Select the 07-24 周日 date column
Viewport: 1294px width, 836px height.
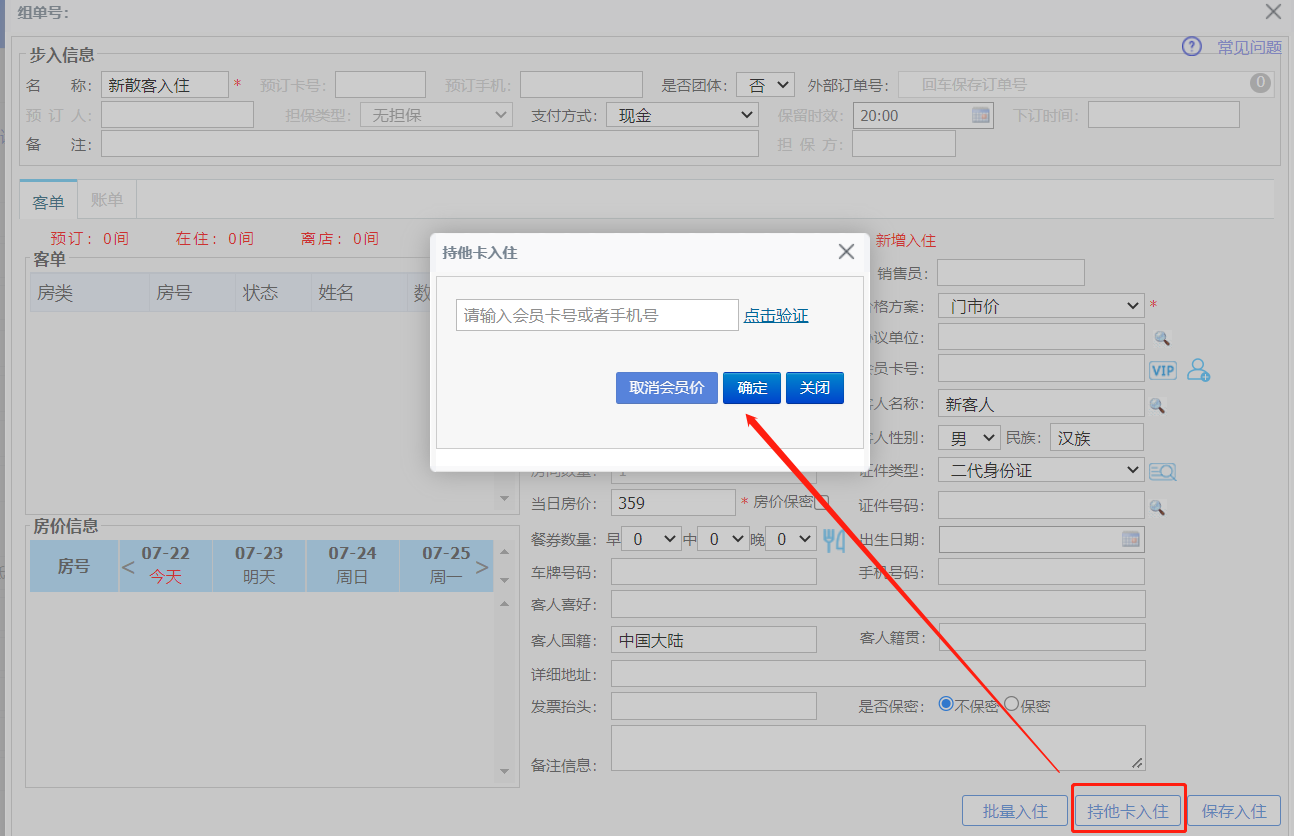pos(352,566)
